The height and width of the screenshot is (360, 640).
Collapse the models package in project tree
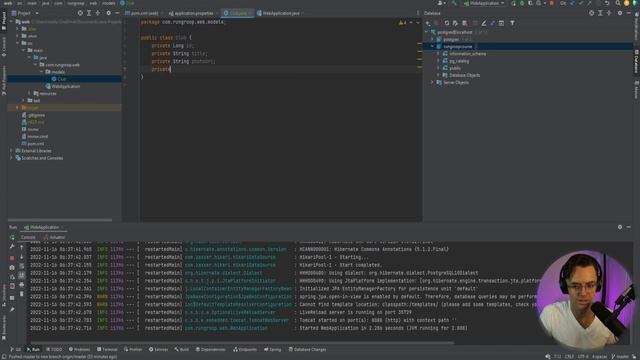pyautogui.click(x=42, y=72)
